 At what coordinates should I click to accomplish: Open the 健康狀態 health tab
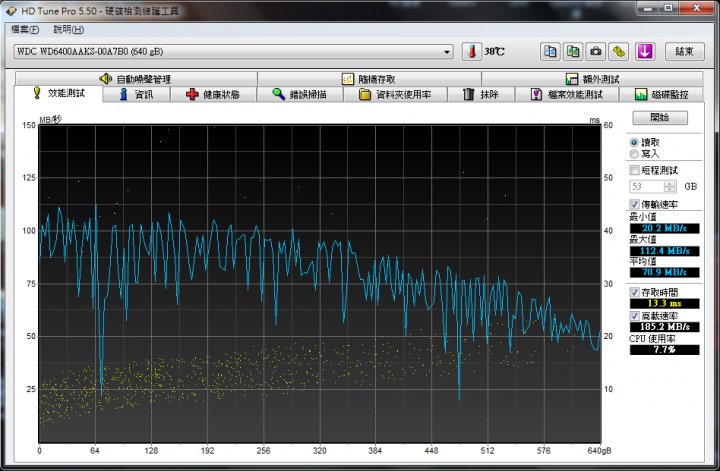click(214, 95)
